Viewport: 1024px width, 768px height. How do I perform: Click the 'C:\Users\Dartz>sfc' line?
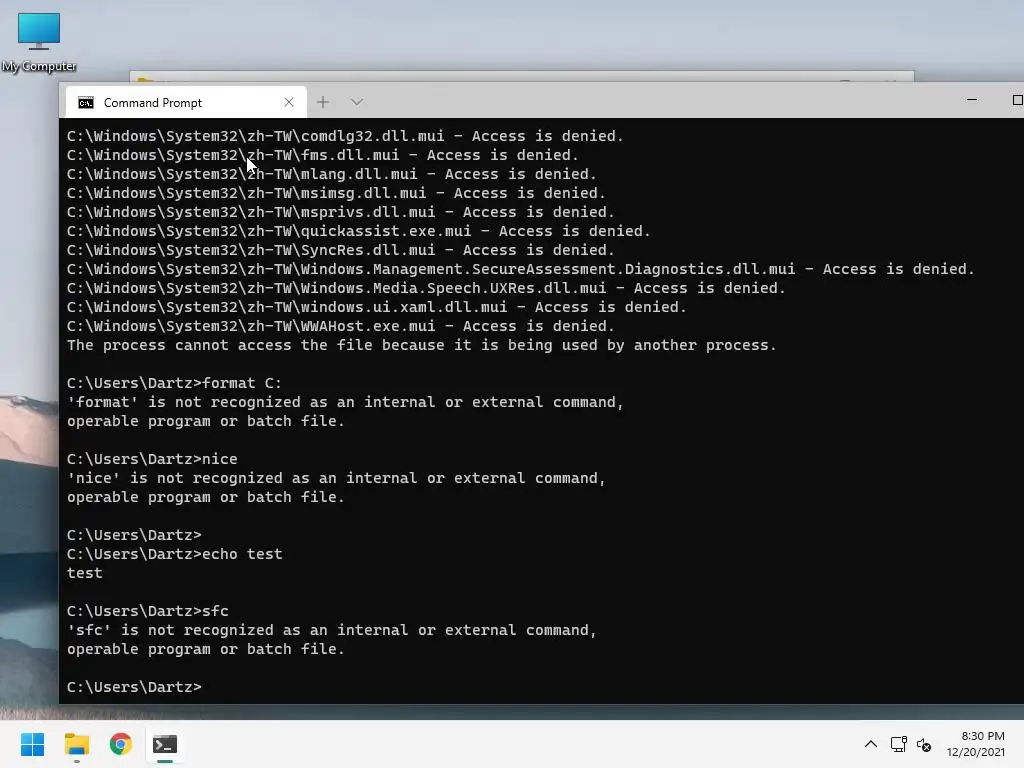tap(148, 611)
